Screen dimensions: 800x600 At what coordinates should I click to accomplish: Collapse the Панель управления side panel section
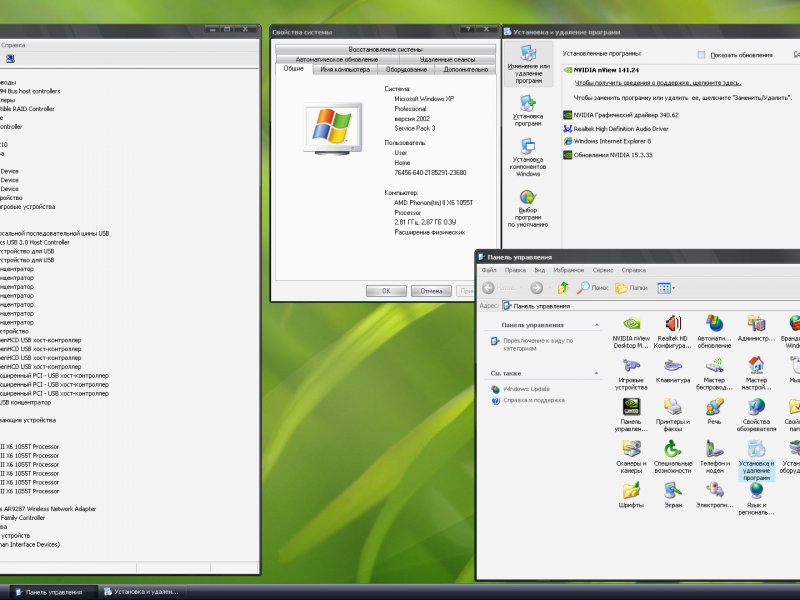point(596,325)
